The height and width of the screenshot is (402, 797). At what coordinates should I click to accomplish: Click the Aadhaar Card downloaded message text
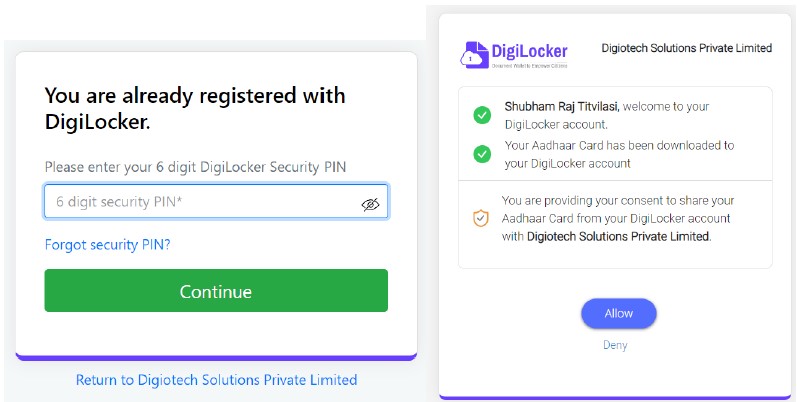(620, 154)
